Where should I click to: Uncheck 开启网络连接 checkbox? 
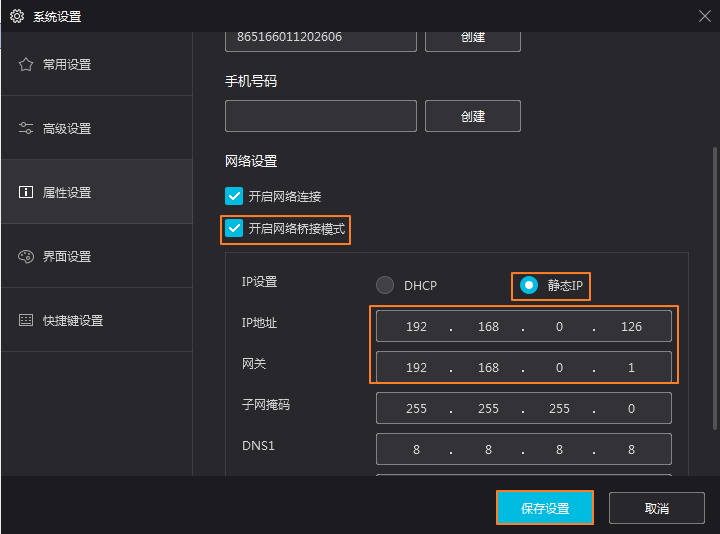(234, 196)
